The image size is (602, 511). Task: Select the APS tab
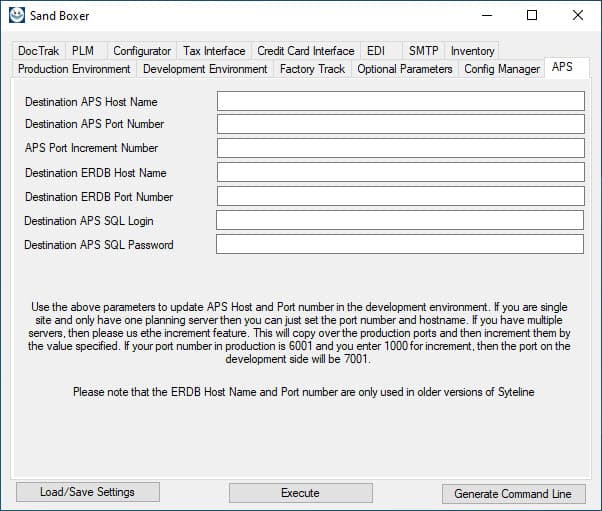tap(567, 68)
